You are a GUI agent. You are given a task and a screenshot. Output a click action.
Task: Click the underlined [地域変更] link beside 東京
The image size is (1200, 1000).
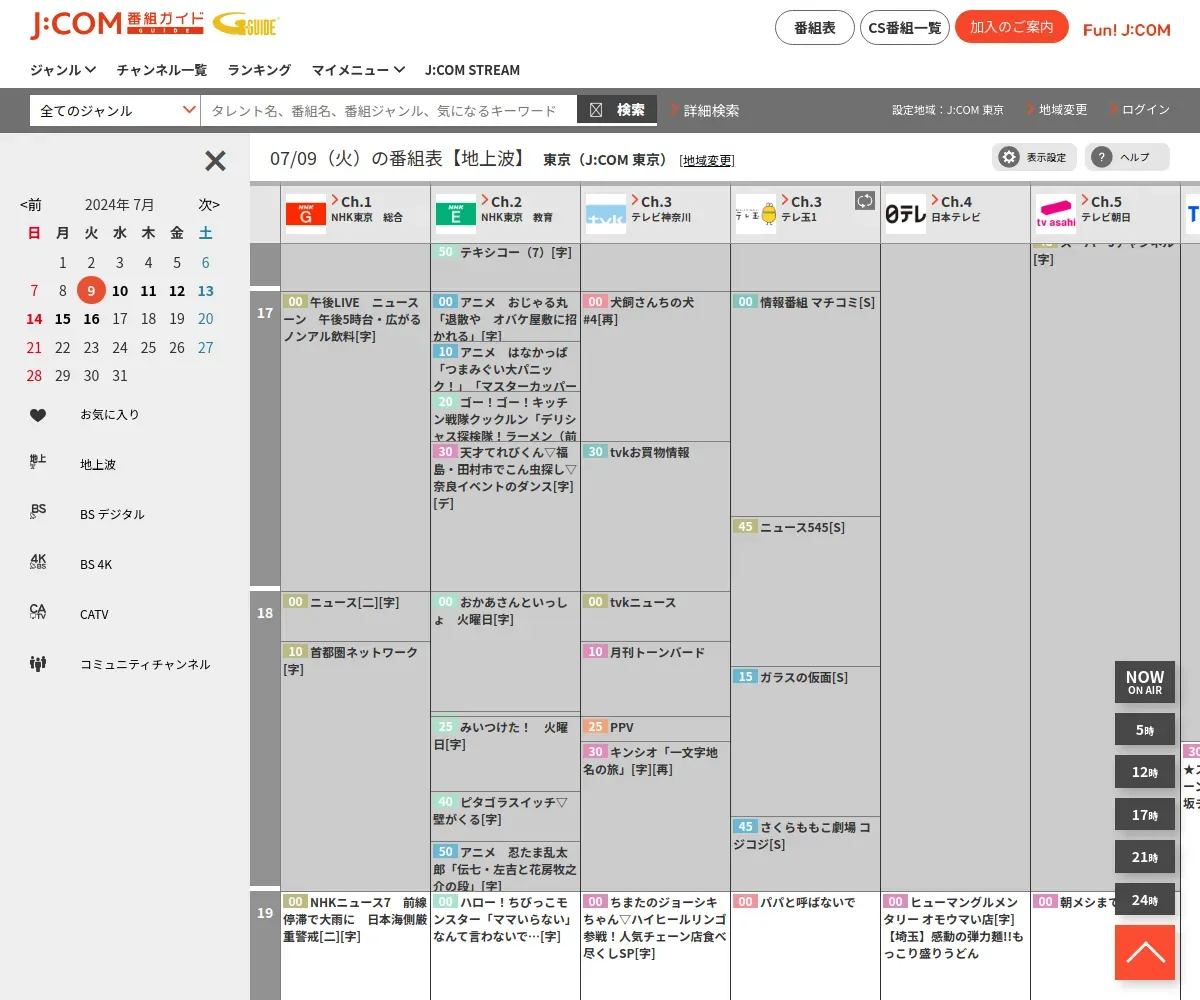pos(707,160)
